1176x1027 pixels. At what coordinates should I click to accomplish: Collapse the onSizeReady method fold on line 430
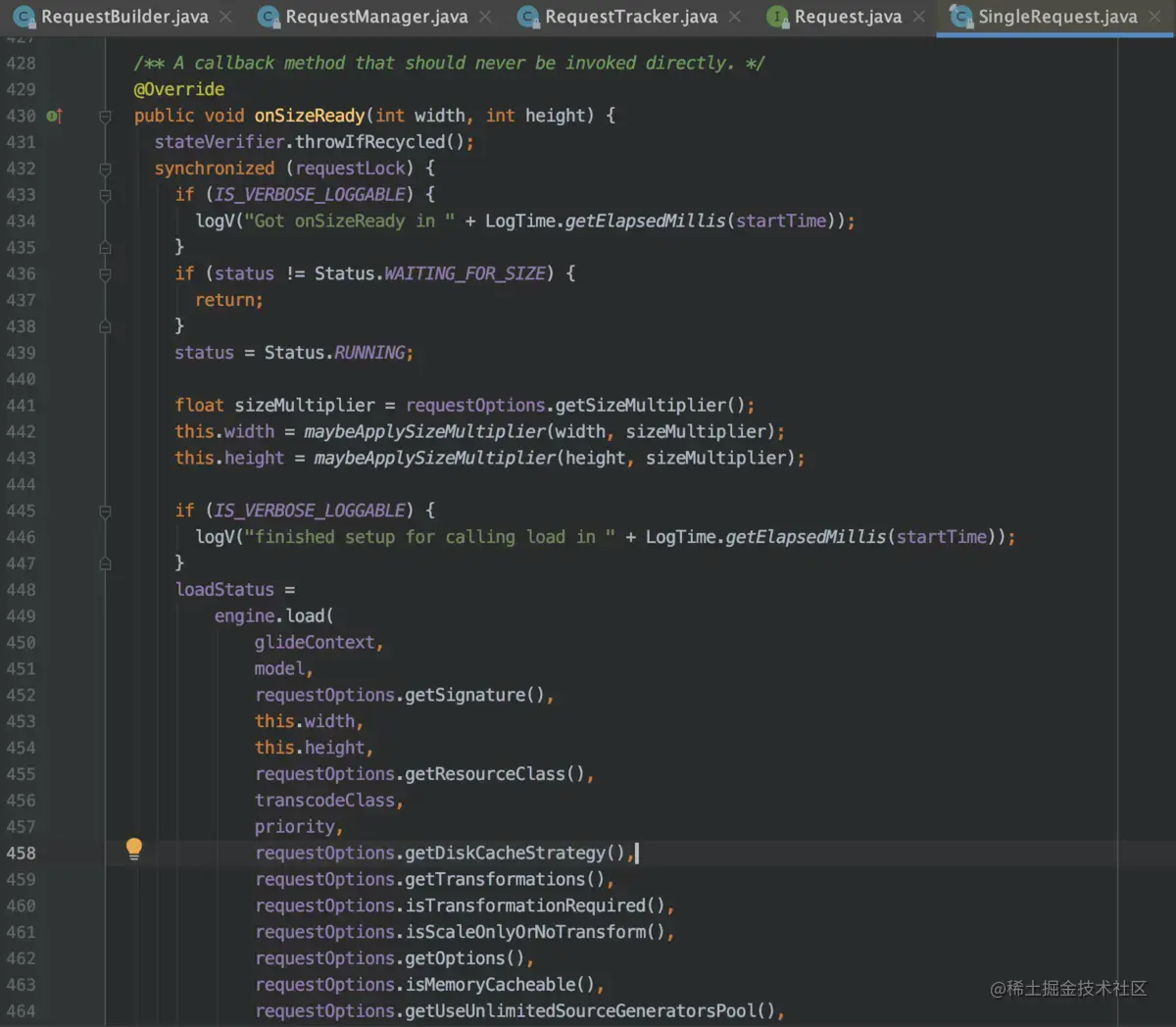(x=105, y=116)
